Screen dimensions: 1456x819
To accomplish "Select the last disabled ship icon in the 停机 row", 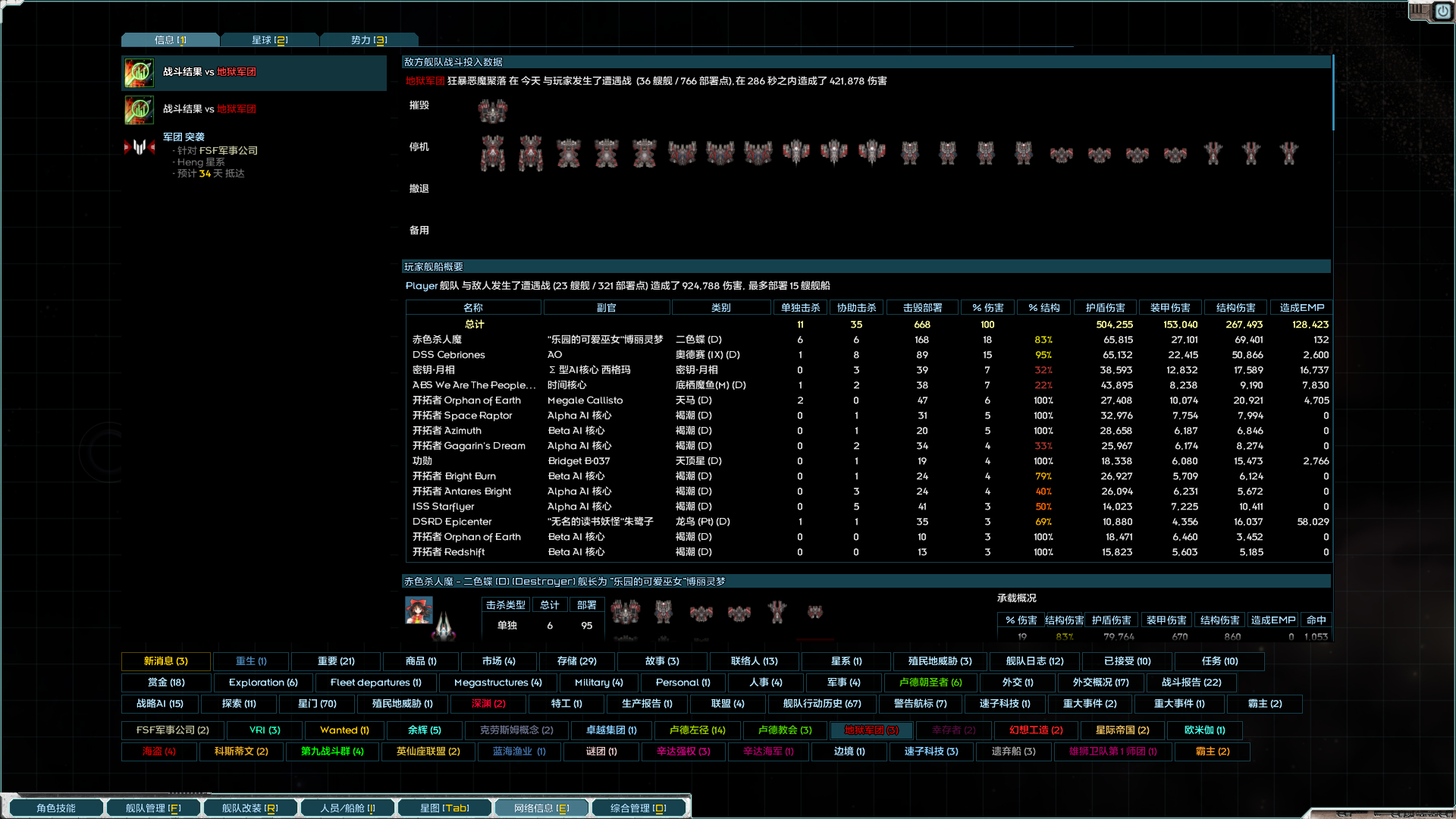I will coord(1288,152).
